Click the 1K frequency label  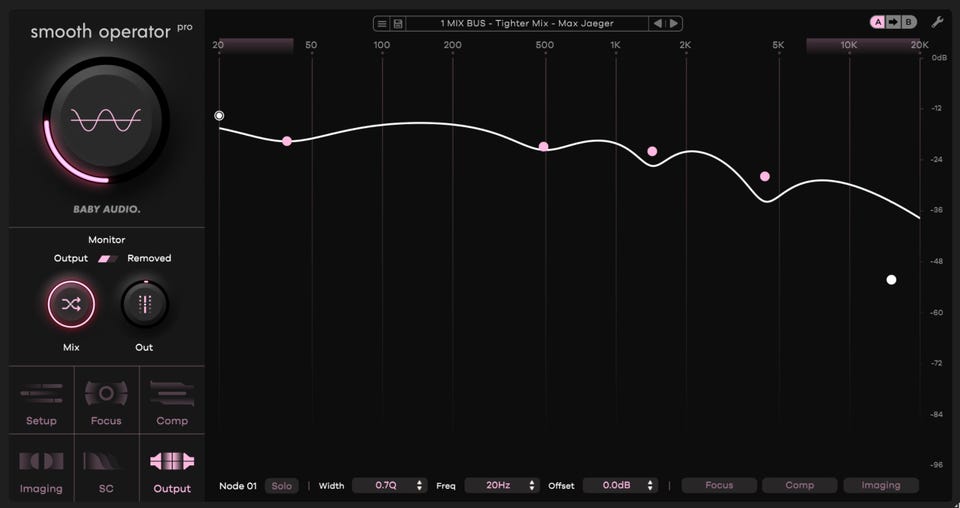click(615, 45)
